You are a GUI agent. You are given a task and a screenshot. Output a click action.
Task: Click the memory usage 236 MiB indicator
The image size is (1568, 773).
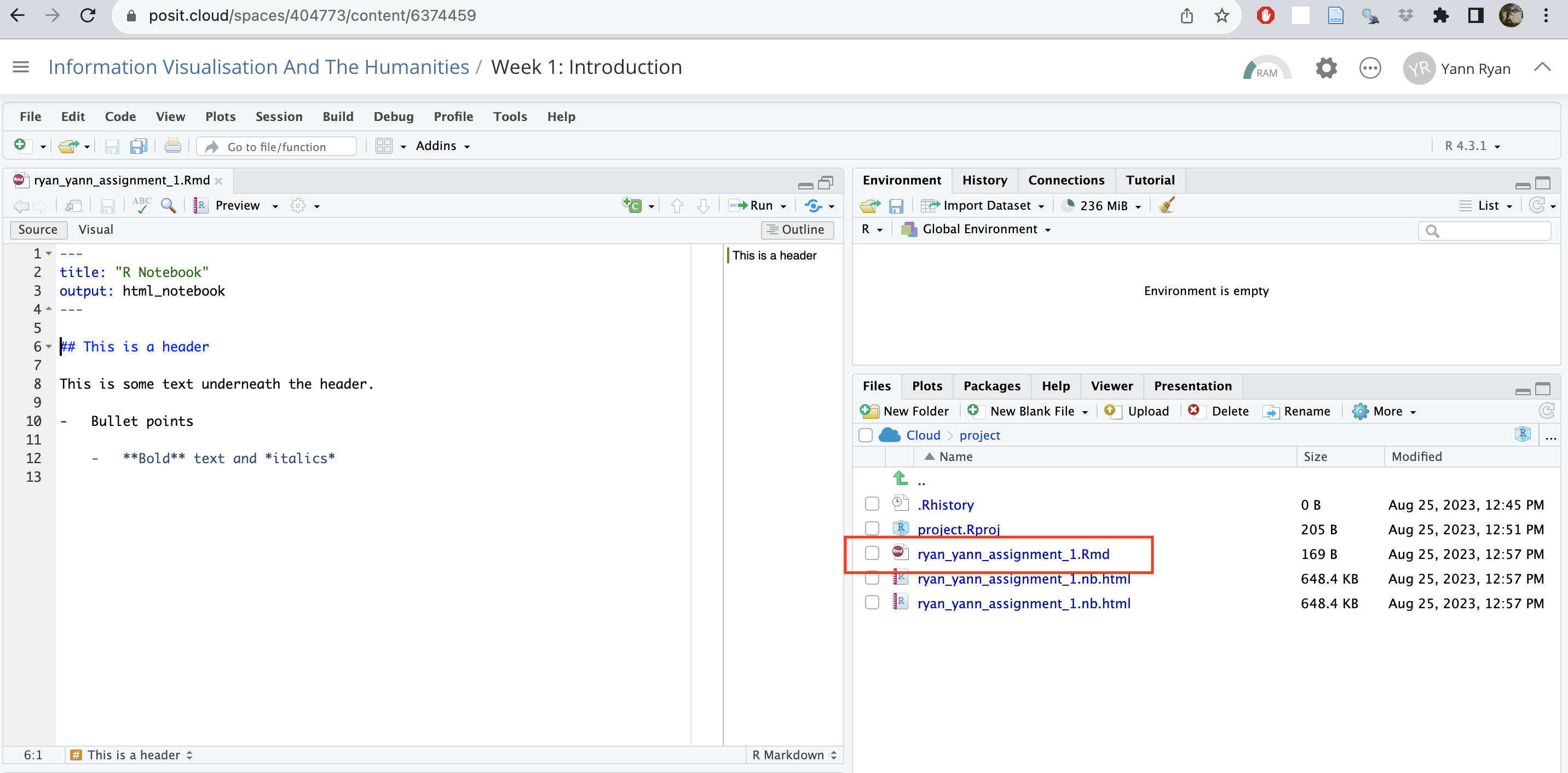click(1103, 205)
